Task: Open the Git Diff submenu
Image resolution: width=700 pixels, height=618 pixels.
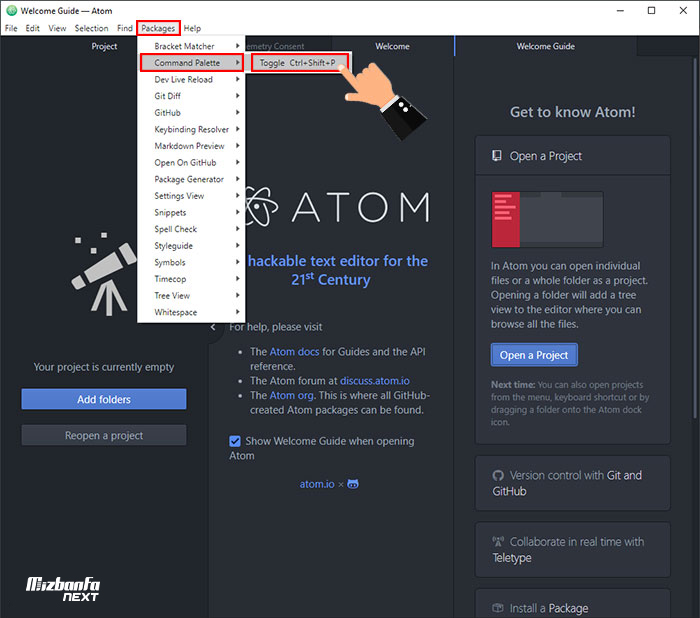Action: click(x=191, y=96)
